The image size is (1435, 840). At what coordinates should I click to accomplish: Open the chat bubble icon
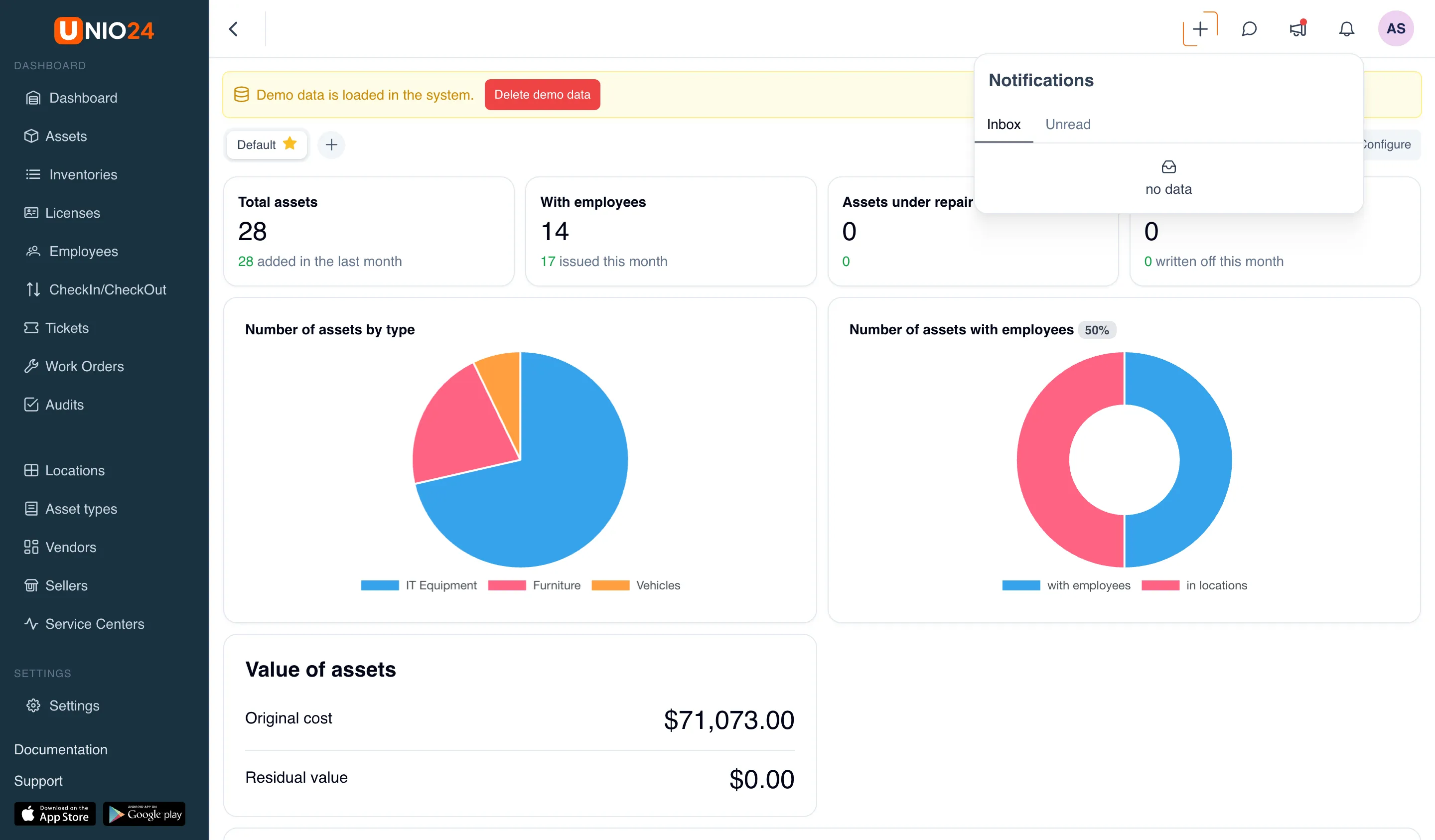point(1249,28)
